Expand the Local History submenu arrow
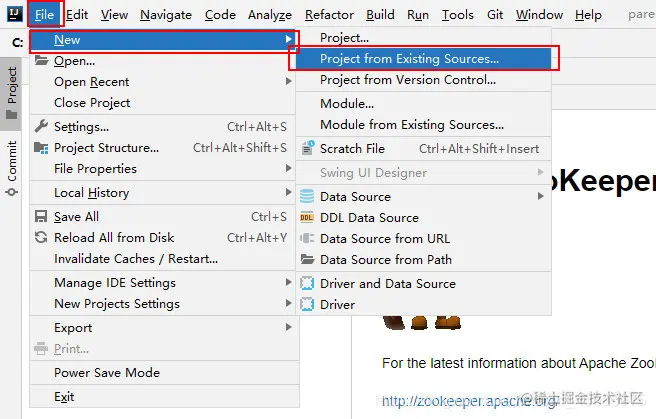Viewport: 656px width, 419px height. click(x=288, y=192)
